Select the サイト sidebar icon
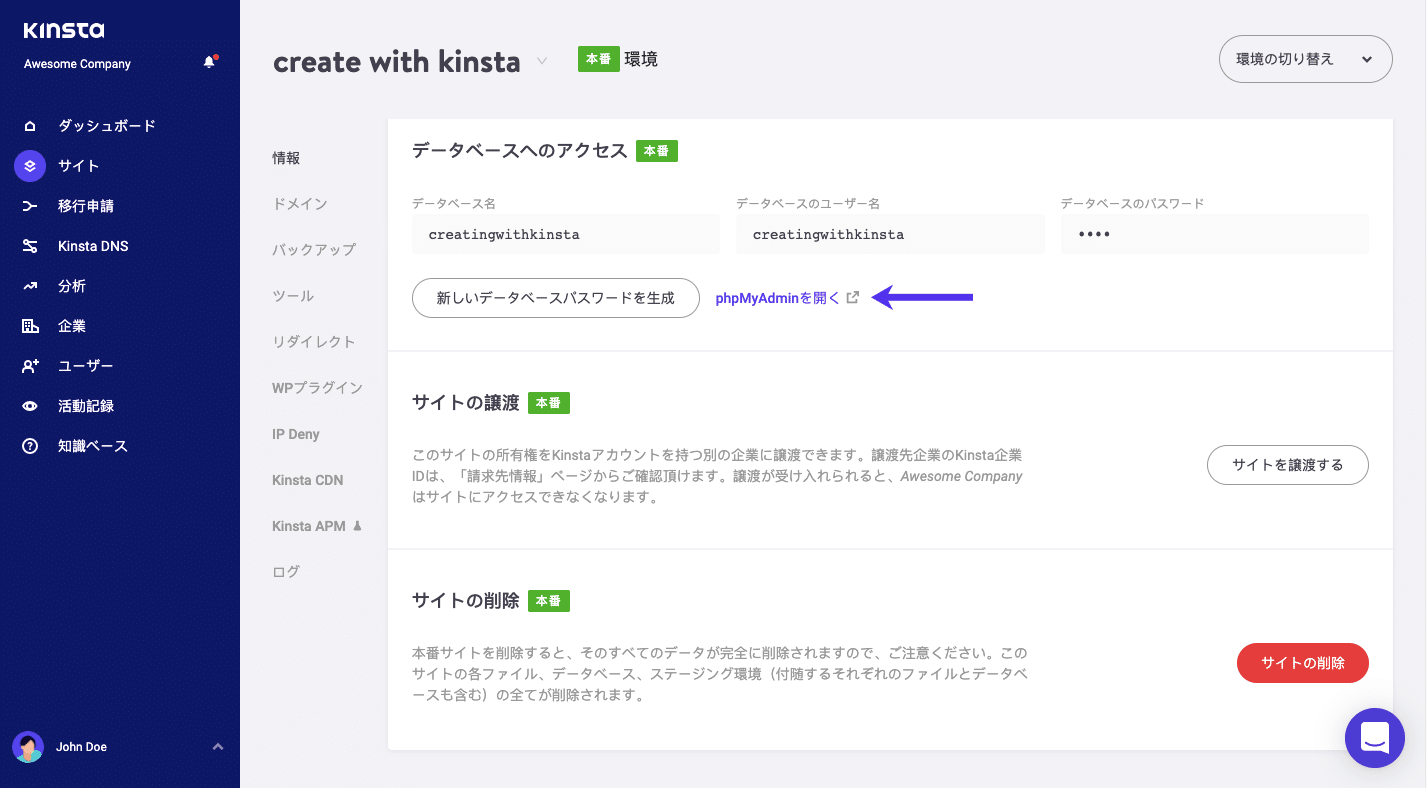This screenshot has width=1427, height=788. click(29, 165)
